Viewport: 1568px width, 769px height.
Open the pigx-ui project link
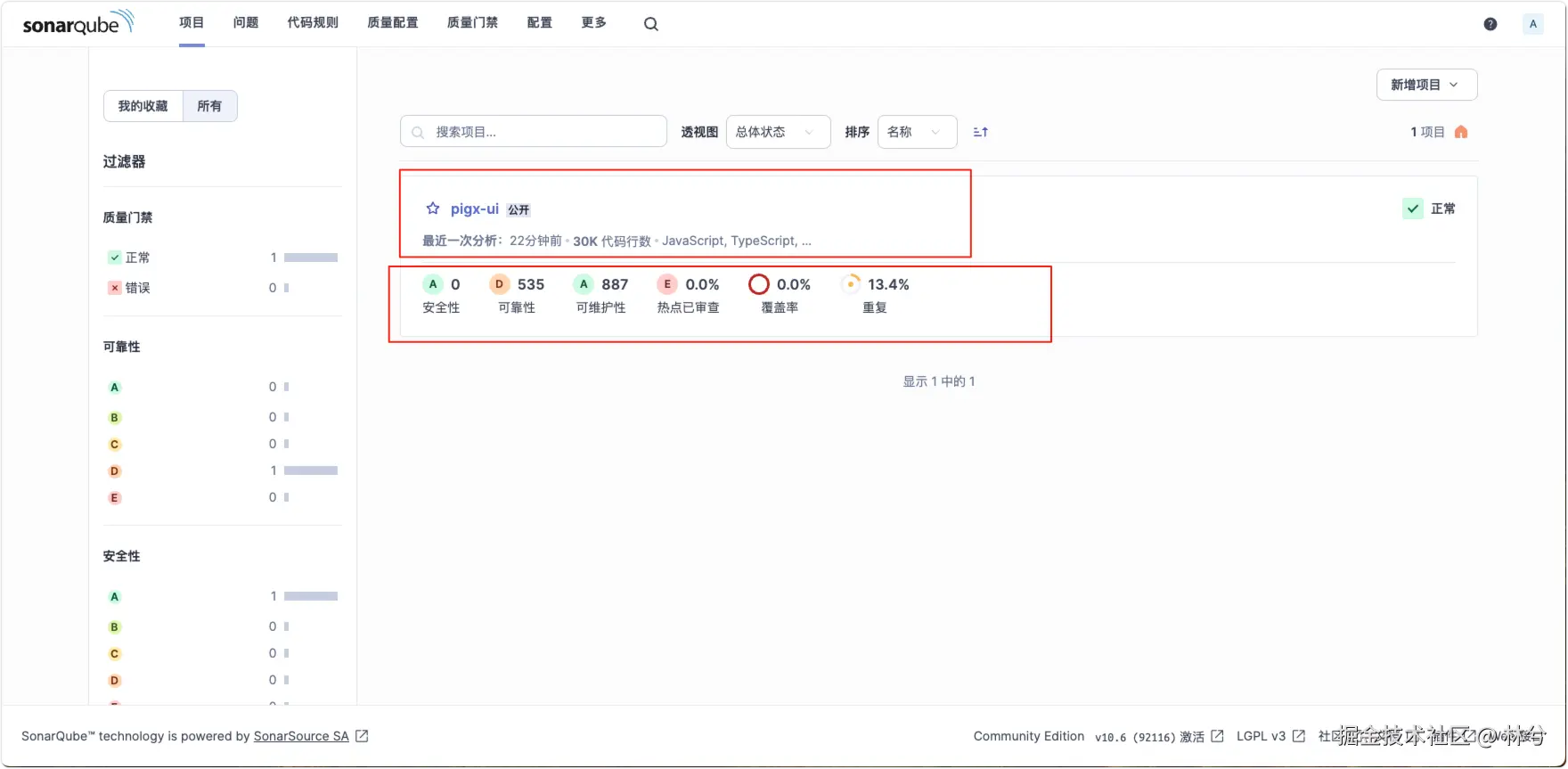point(475,209)
